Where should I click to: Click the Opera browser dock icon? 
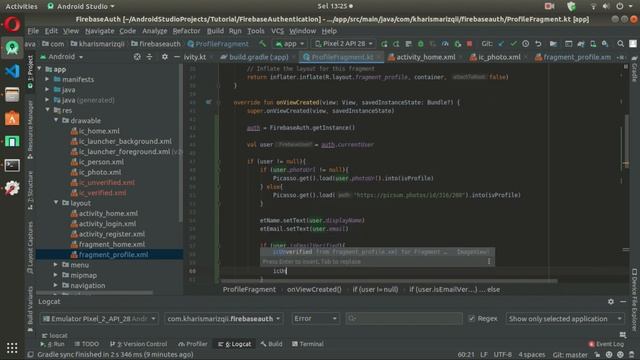(x=12, y=24)
